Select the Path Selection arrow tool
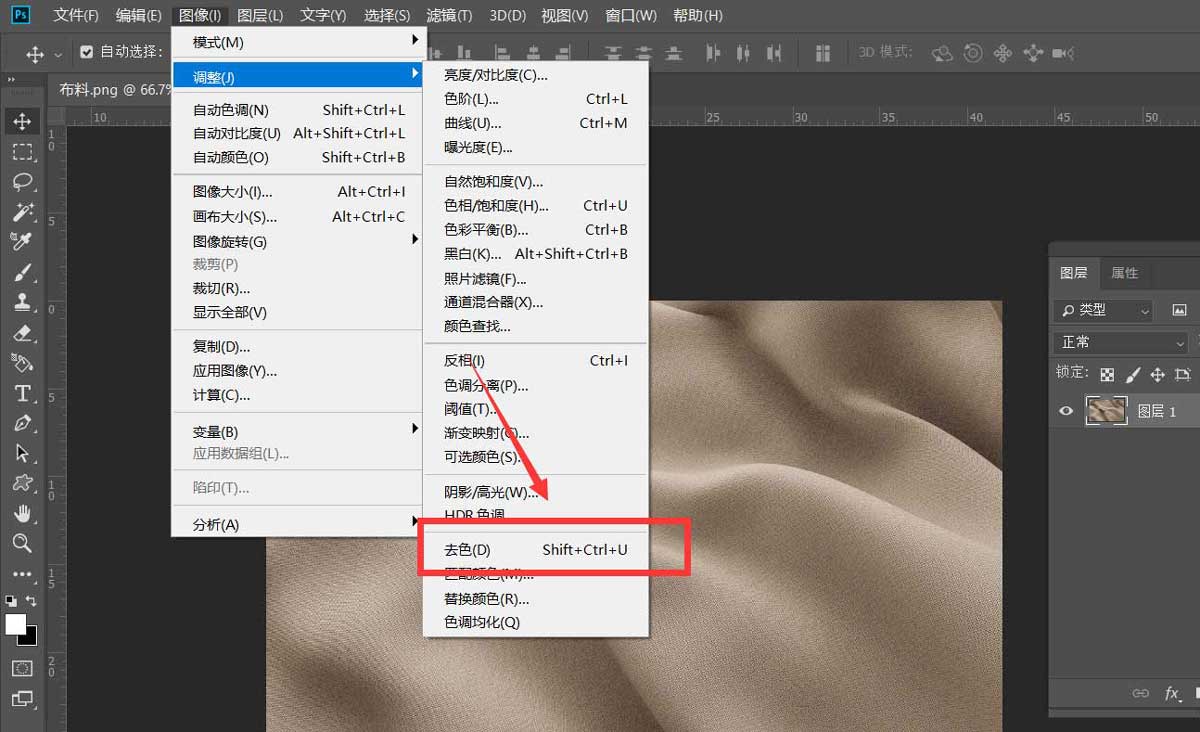The image size is (1200, 732). (x=22, y=453)
